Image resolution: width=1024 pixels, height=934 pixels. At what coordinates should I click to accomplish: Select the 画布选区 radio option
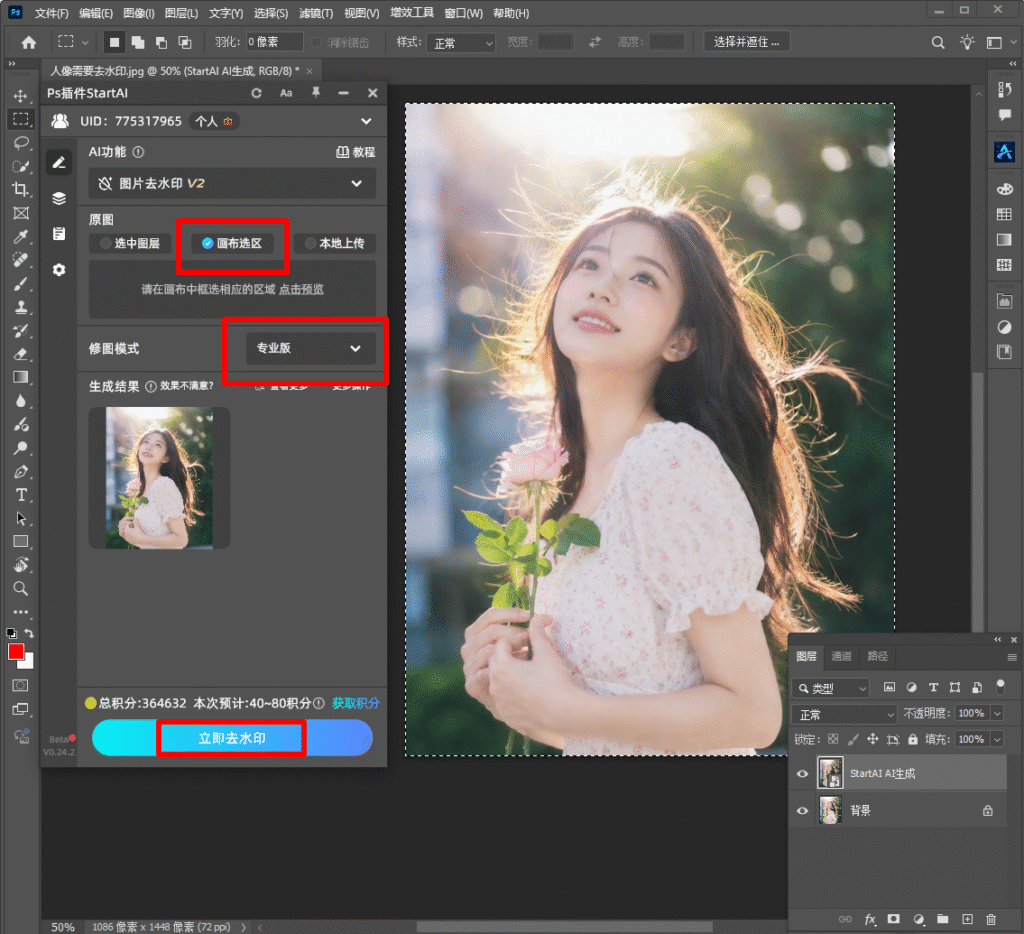(232, 244)
